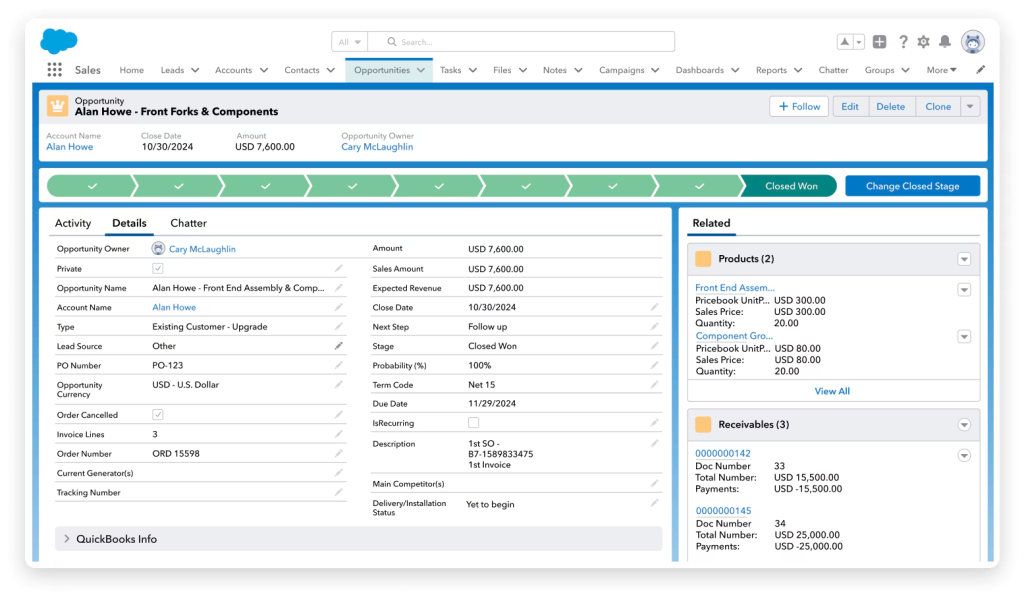Open the Setup gear icon

tap(923, 42)
